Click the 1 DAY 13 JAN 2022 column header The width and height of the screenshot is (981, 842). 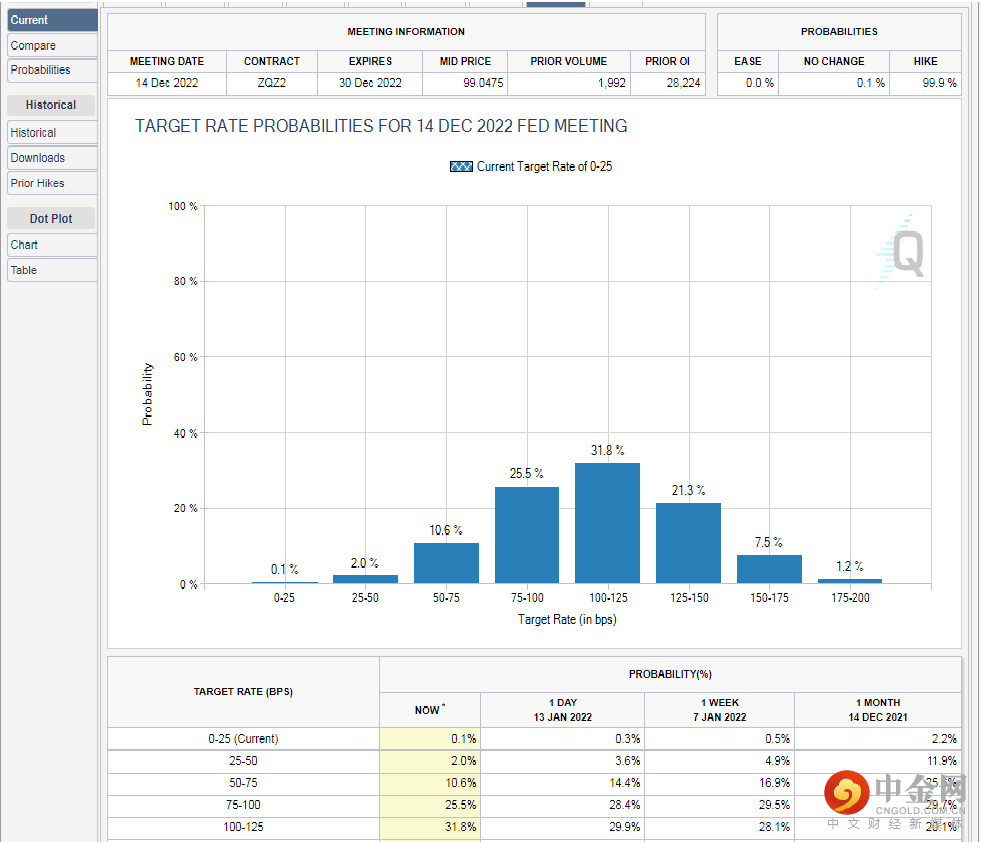(x=562, y=710)
